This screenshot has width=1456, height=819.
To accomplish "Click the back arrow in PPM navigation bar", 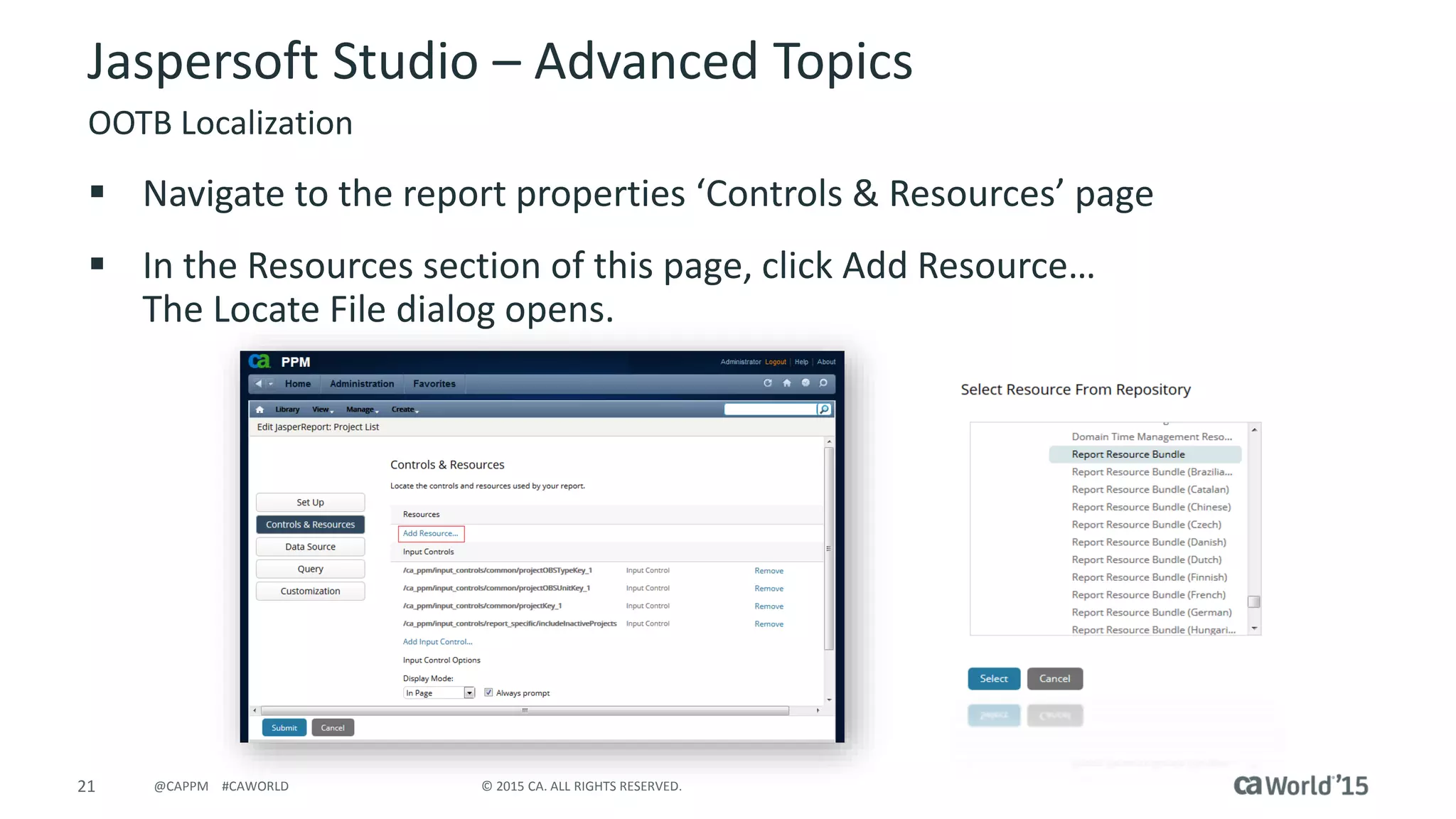I will click(x=259, y=384).
